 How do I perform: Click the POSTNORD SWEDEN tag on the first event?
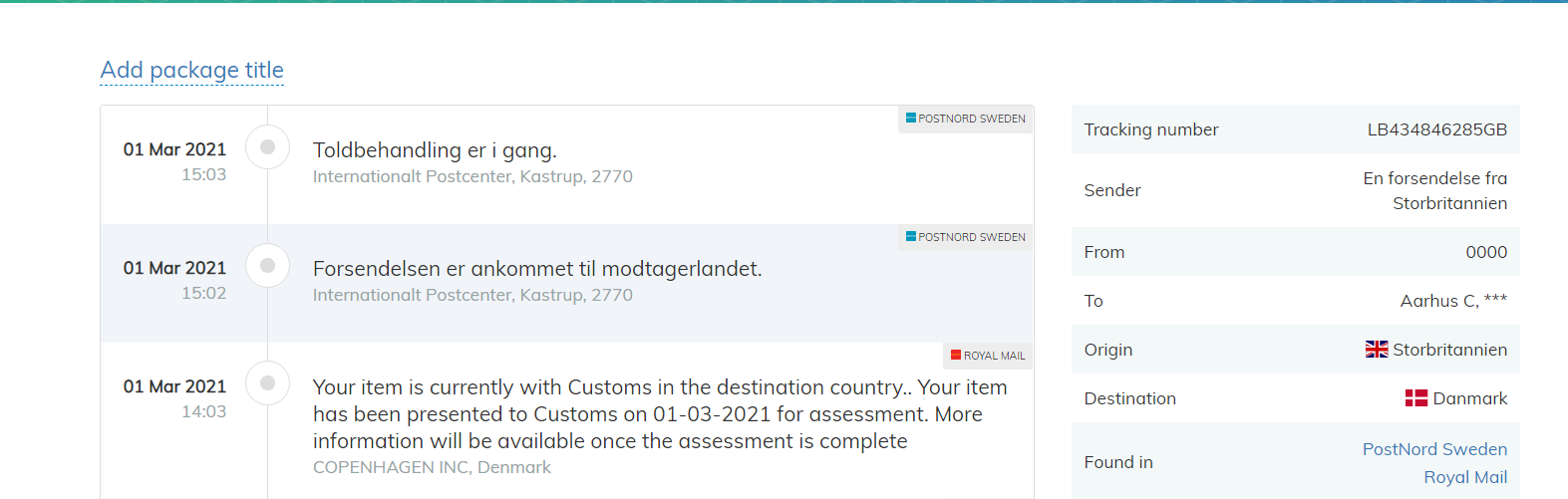[966, 119]
